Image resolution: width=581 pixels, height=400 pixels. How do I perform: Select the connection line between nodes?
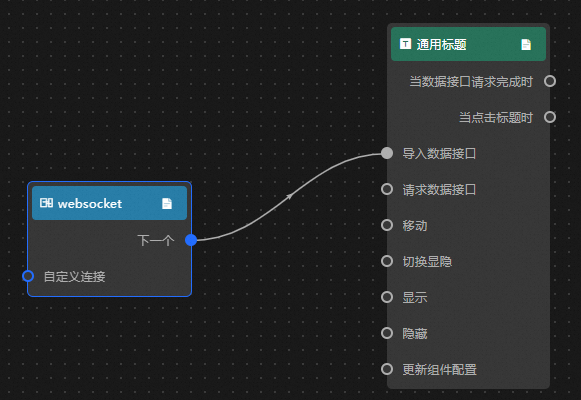(x=290, y=196)
